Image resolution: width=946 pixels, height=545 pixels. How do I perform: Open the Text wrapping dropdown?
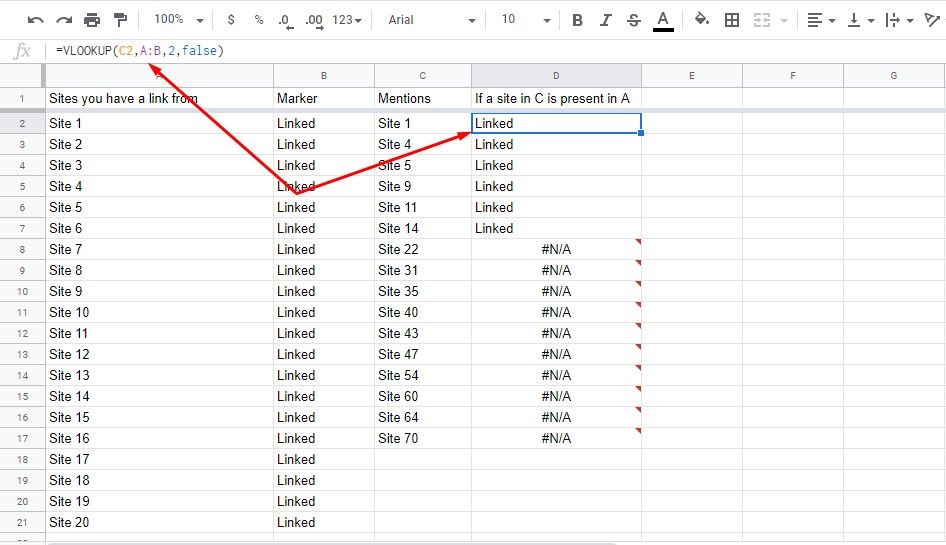[900, 20]
